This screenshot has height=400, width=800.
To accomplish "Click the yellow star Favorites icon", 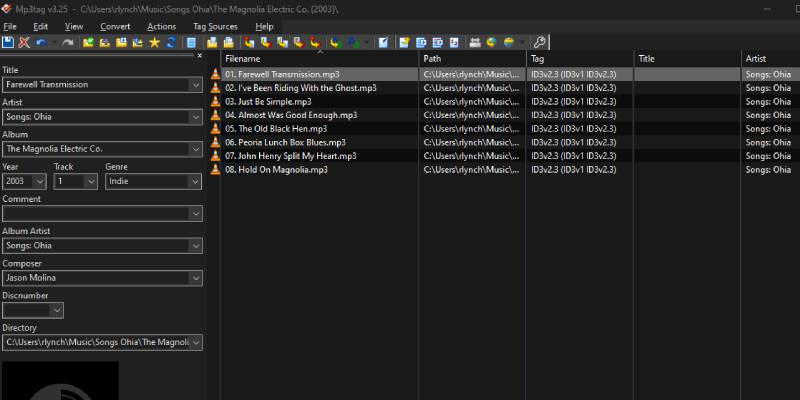I will [x=154, y=42].
